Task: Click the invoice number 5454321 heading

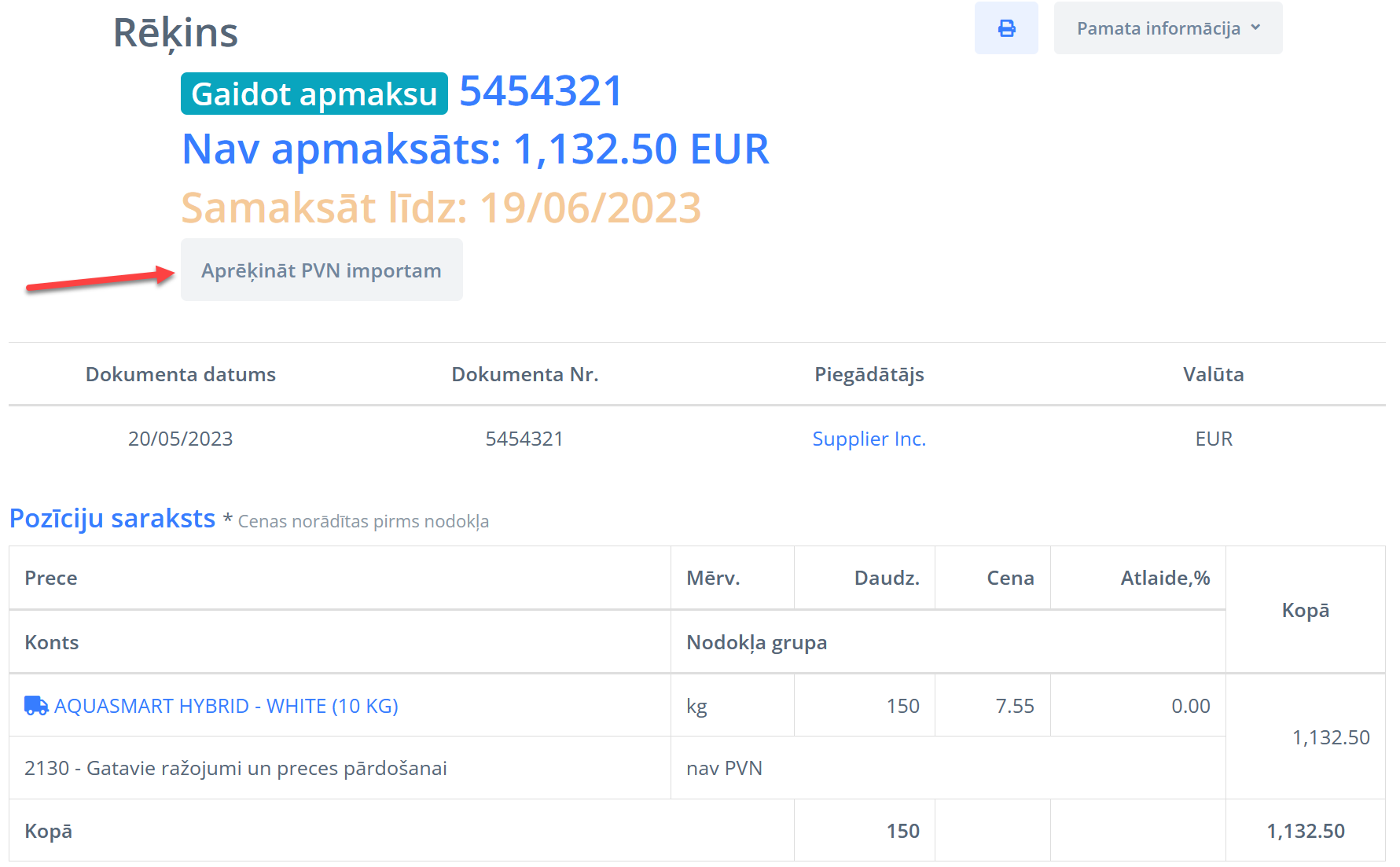Action: click(541, 91)
